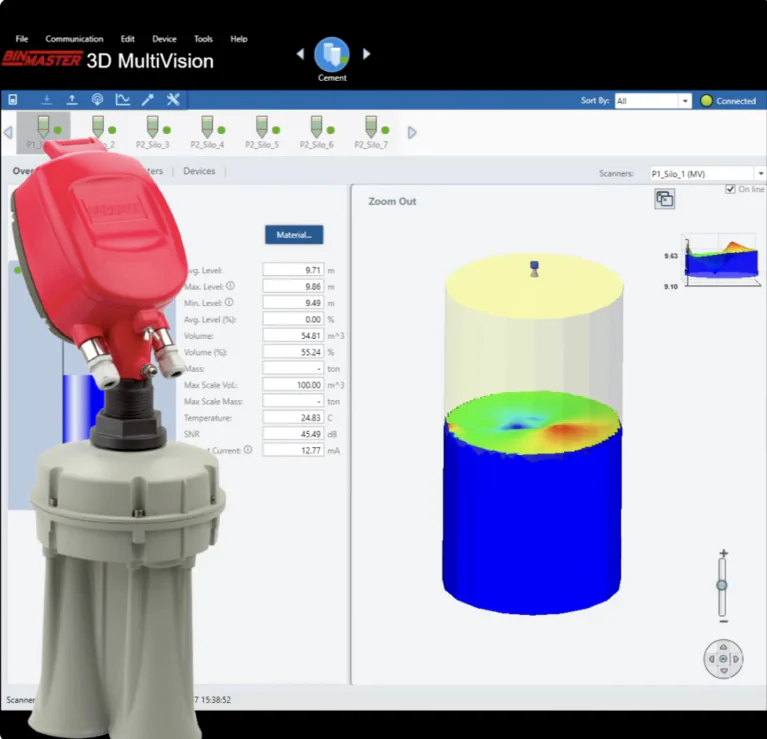Click the 9.63 scale label on mini chart
This screenshot has height=739, width=767.
click(671, 256)
